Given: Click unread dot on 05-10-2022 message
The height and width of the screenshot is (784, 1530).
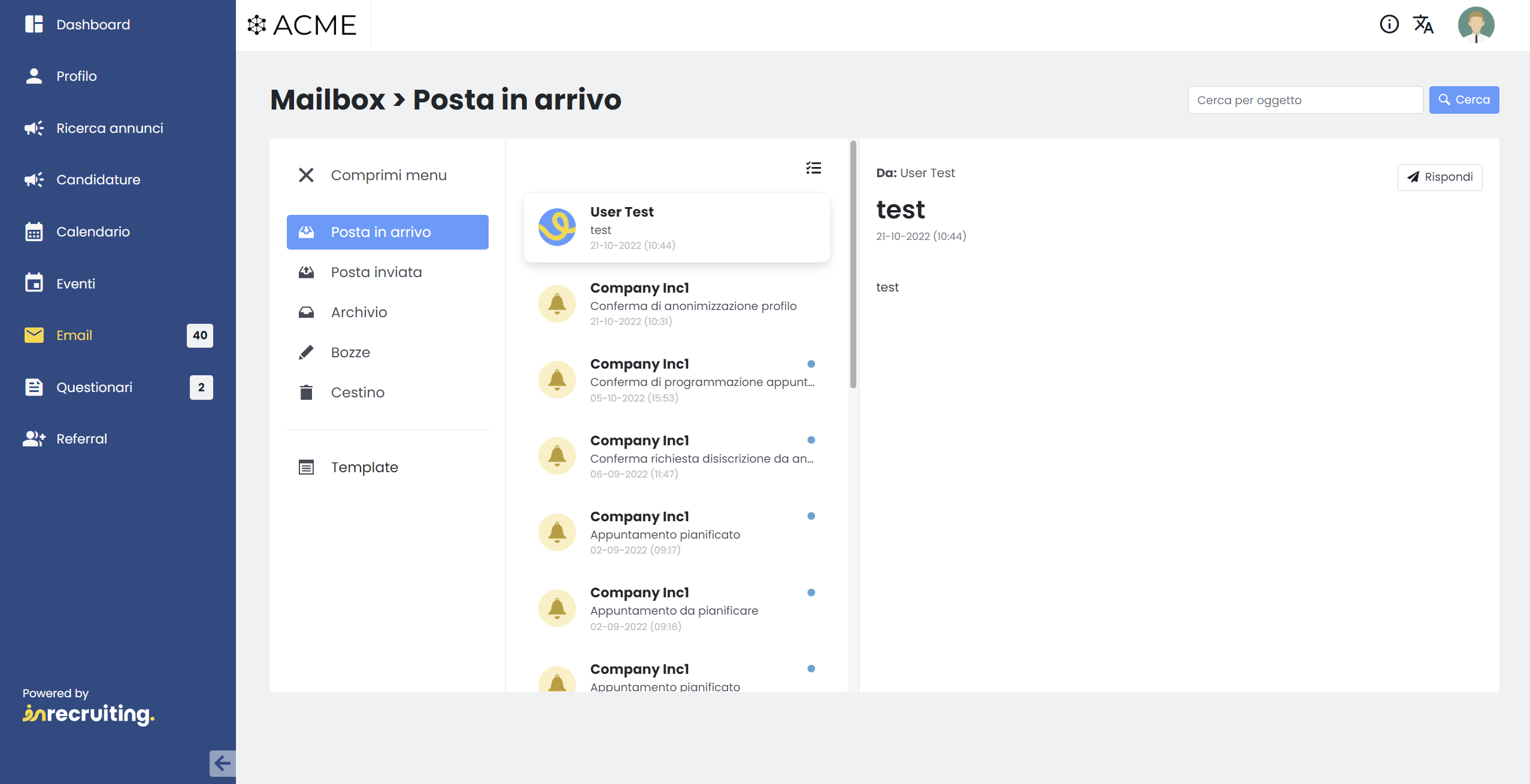Looking at the screenshot, I should (811, 364).
